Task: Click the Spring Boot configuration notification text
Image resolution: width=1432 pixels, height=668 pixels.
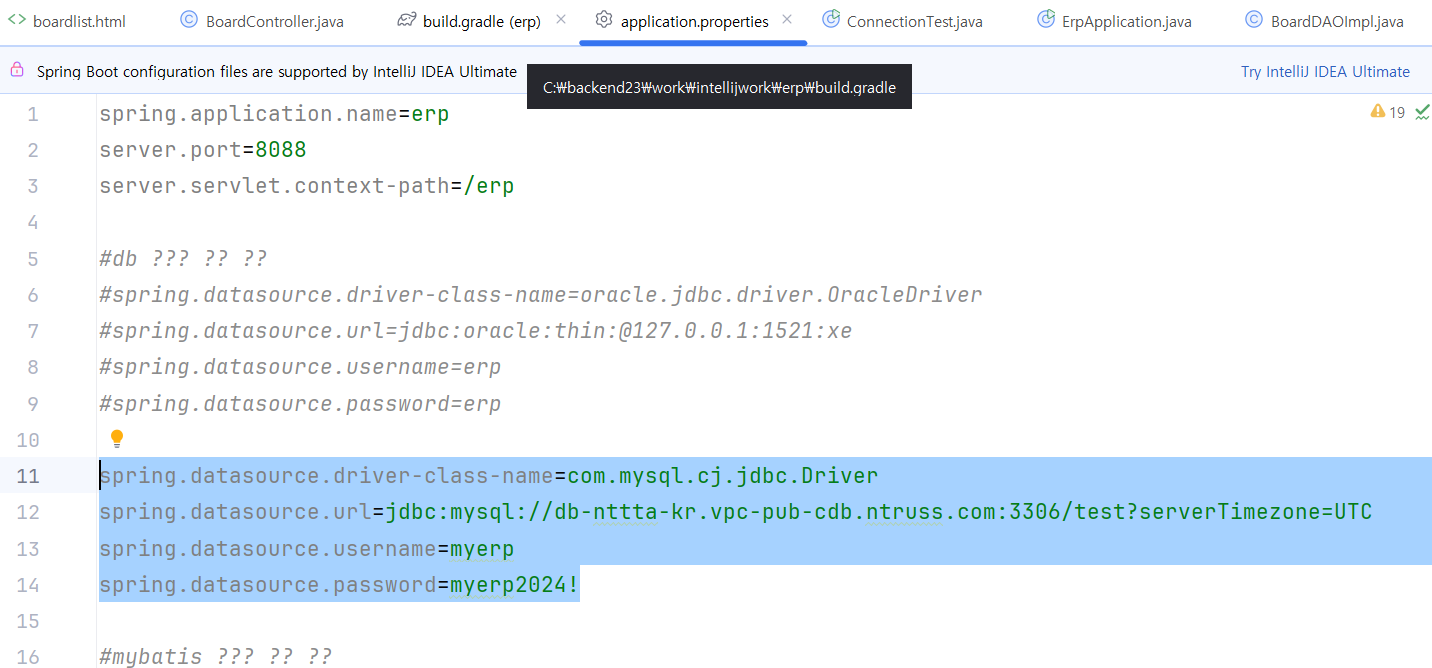Action: tap(277, 71)
